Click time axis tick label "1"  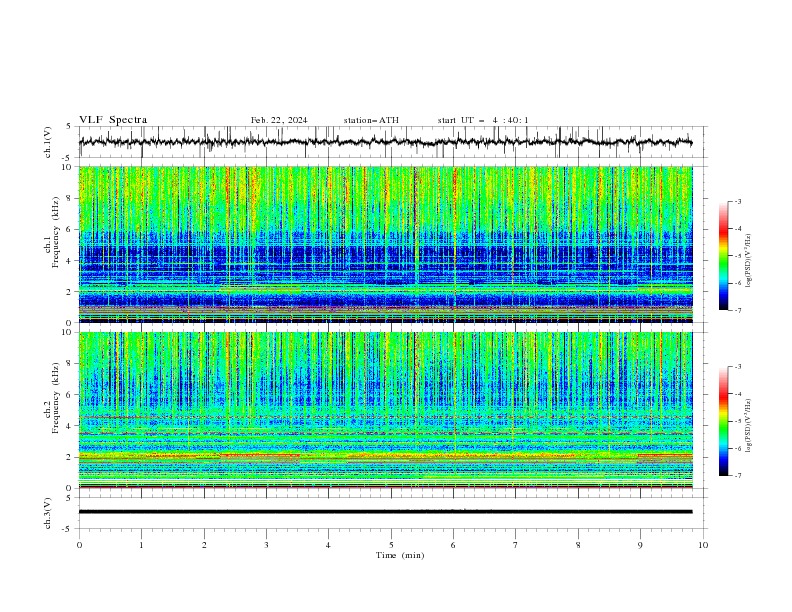pos(141,545)
